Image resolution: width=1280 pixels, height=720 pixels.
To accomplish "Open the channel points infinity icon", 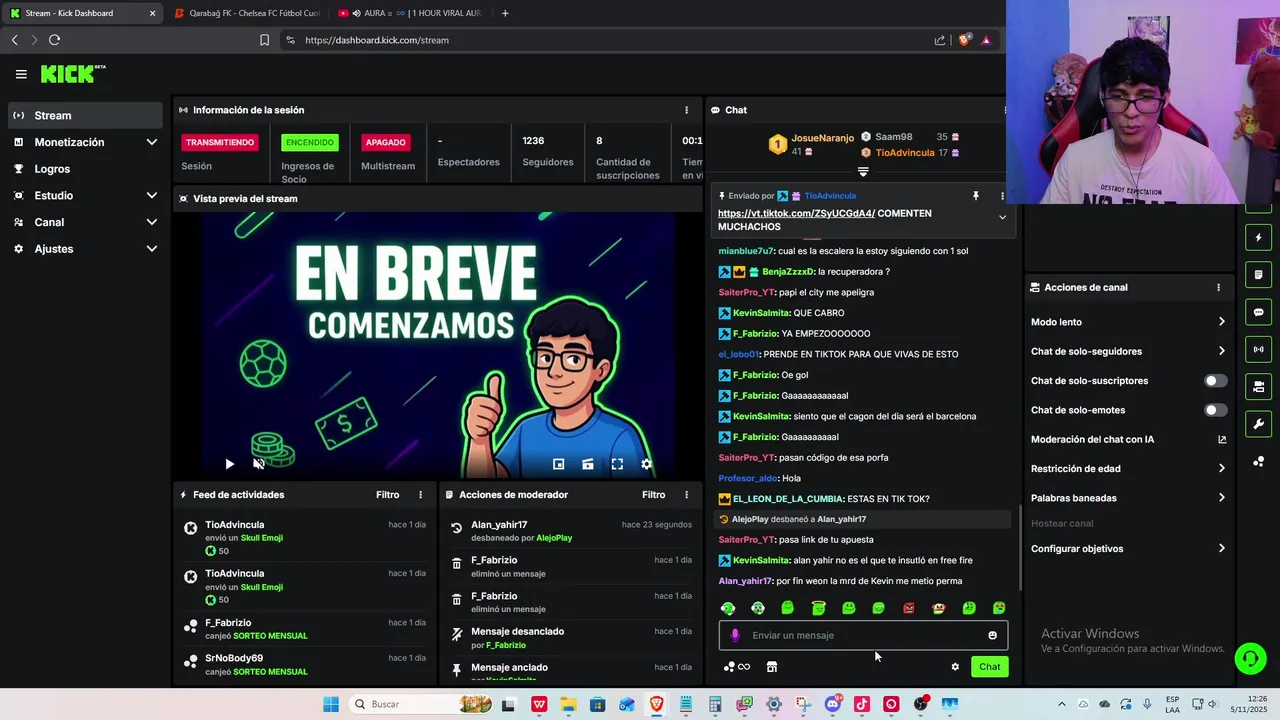I will coord(737,667).
